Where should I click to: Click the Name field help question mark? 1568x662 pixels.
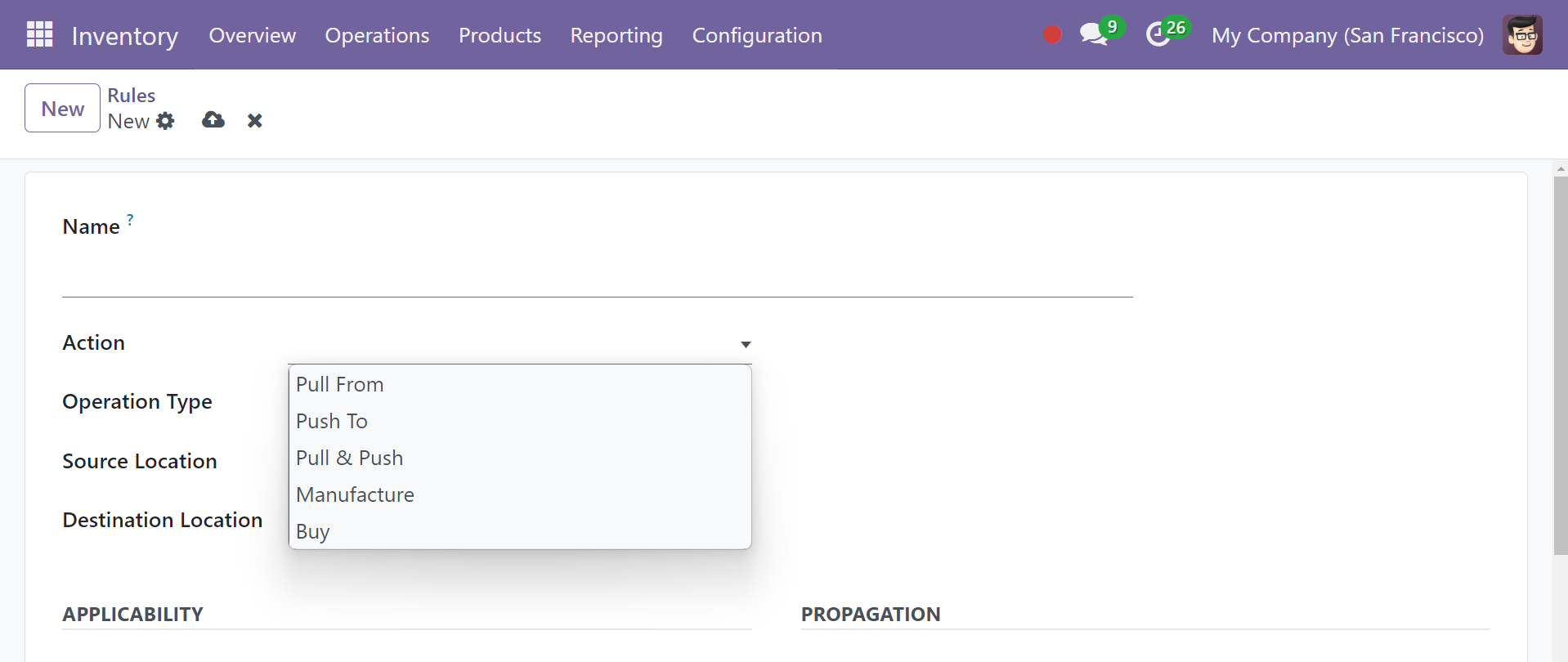coord(130,219)
